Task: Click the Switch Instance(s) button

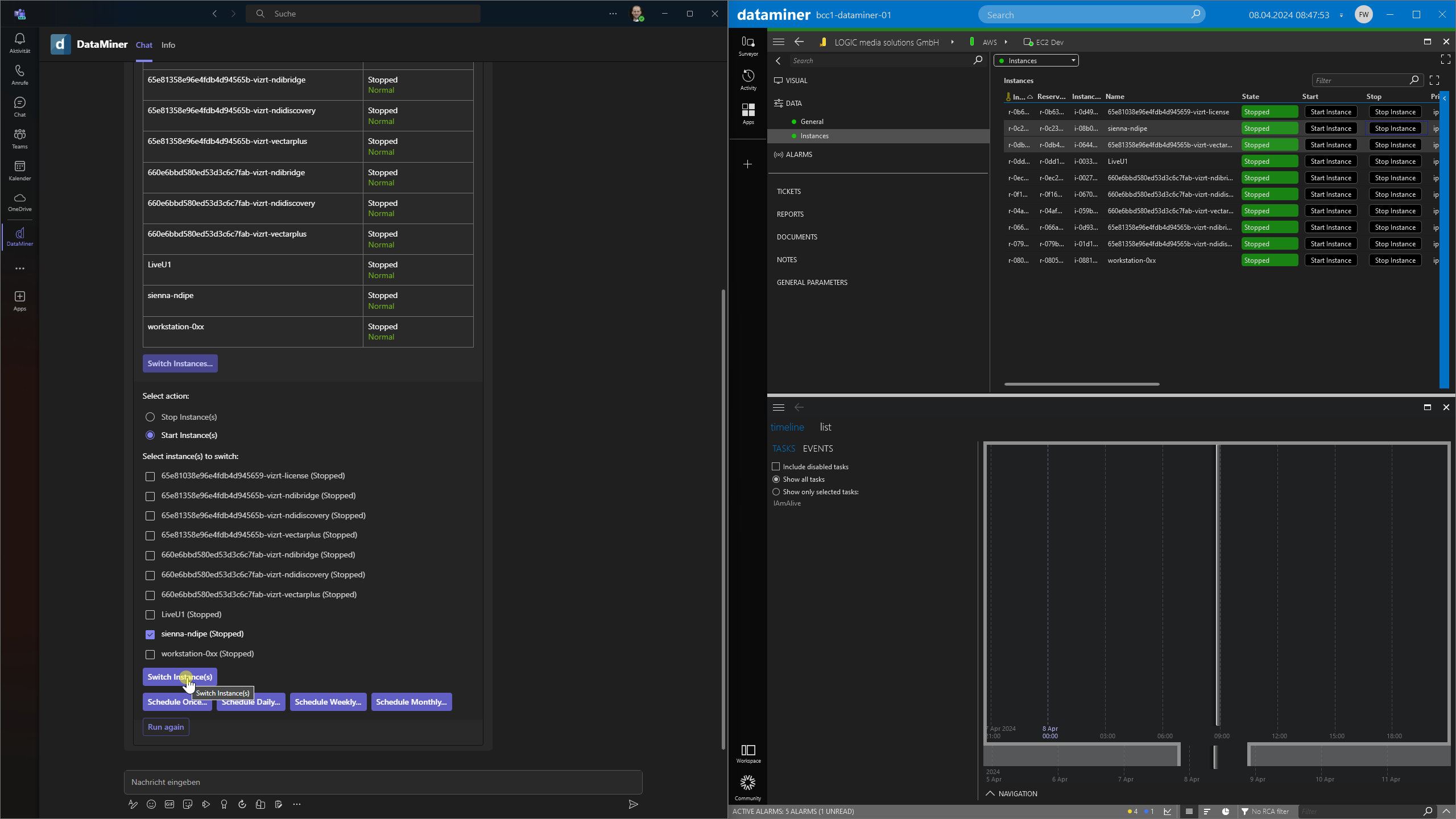Action: pos(180,677)
